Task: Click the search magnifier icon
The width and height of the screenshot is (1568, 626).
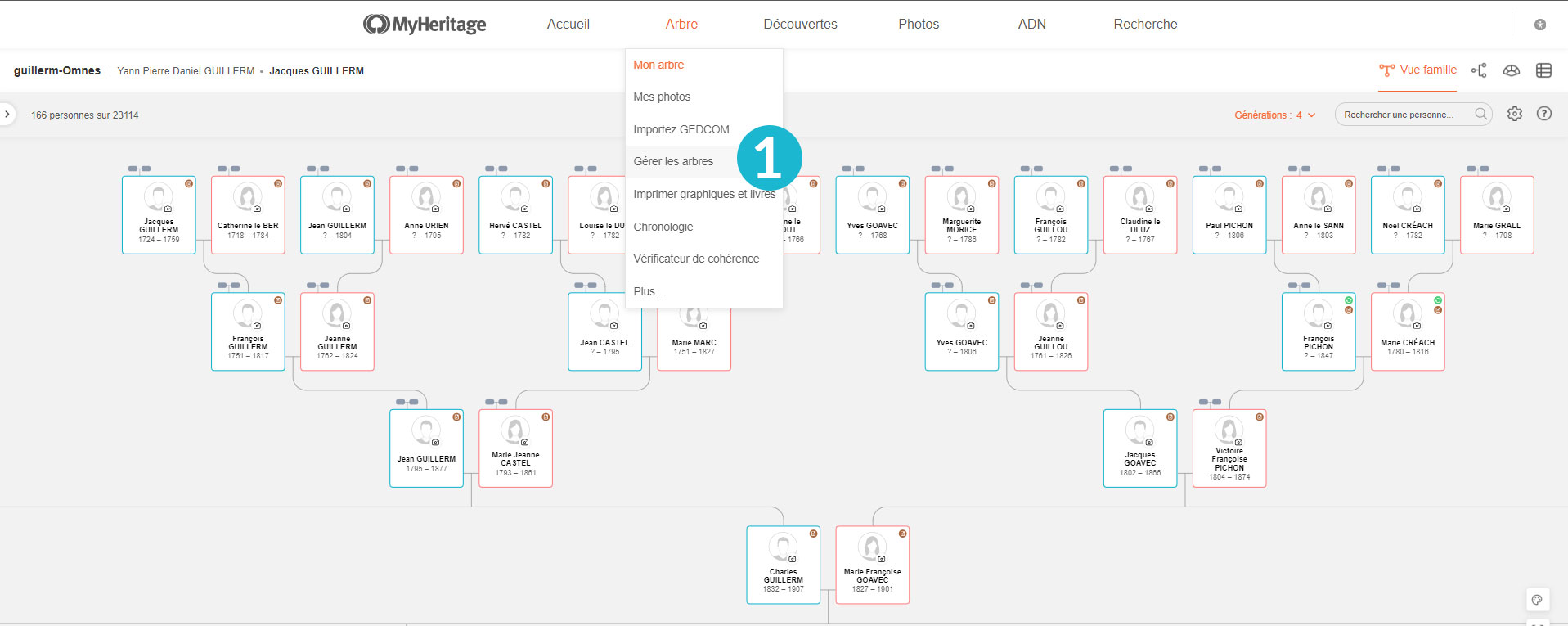Action: coord(1481,115)
